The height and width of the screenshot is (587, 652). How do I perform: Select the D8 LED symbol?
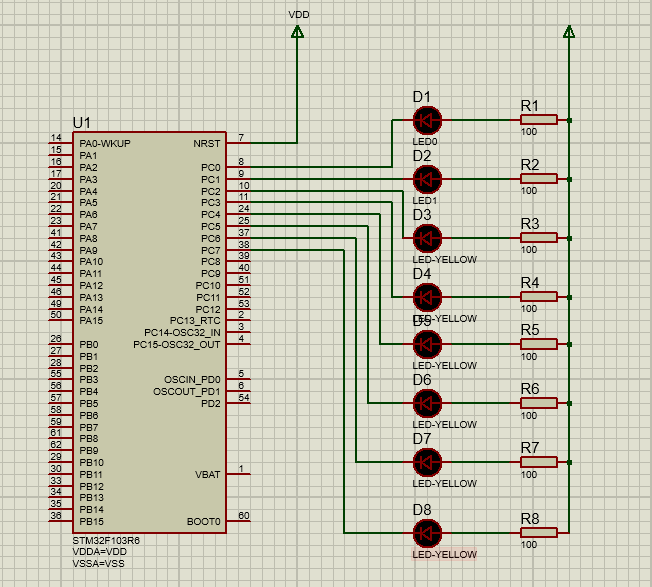pyautogui.click(x=427, y=532)
